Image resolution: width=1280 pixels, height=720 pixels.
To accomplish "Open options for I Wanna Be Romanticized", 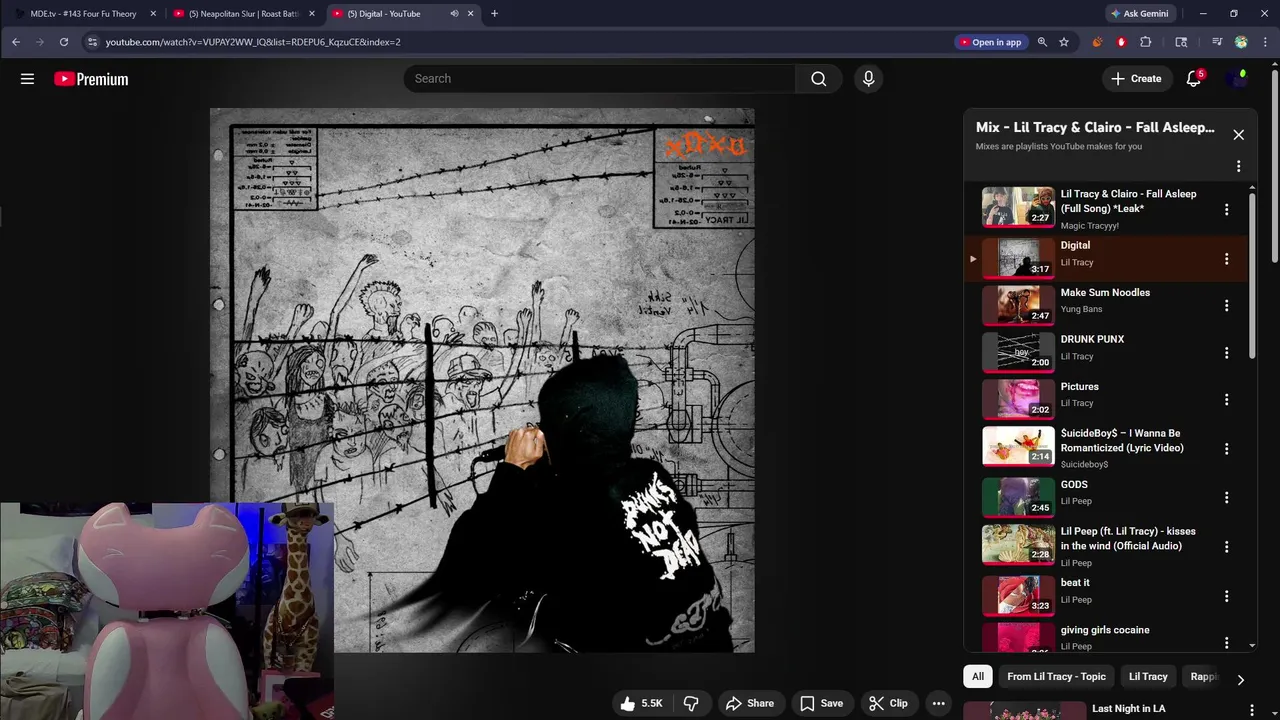I will pos(1226,449).
